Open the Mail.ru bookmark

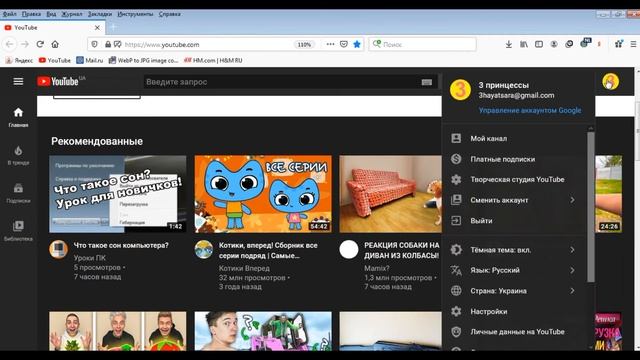pos(90,60)
